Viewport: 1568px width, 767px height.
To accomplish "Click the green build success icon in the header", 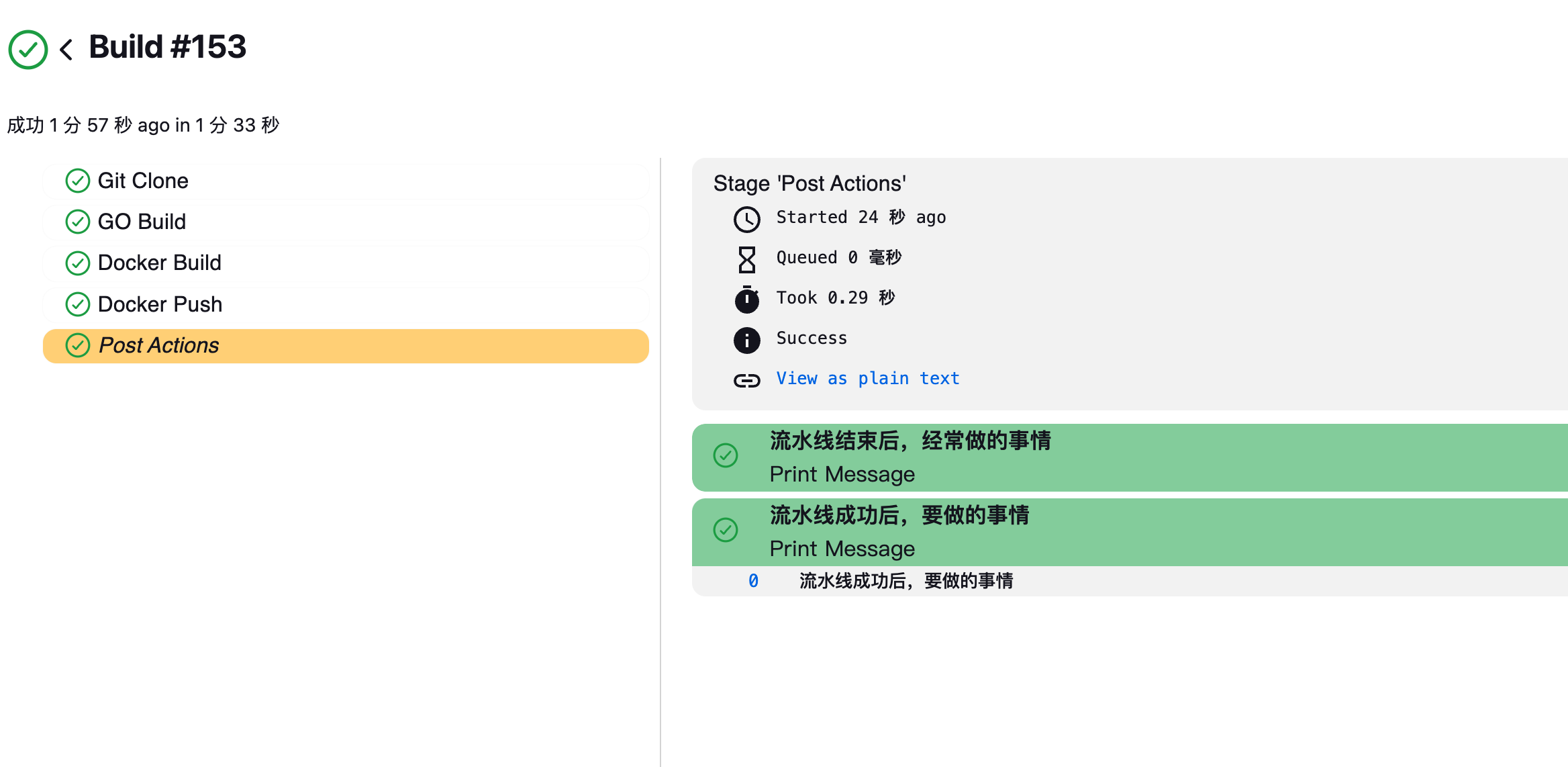I will pos(28,49).
